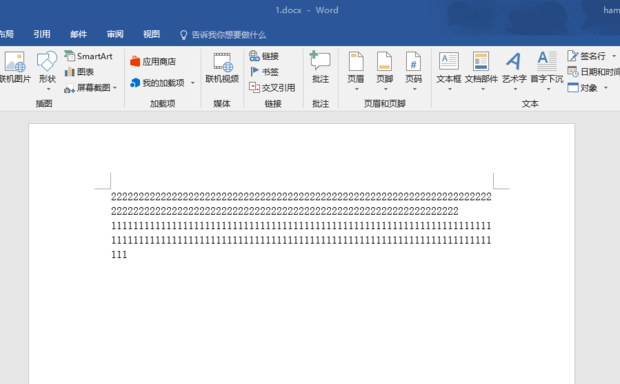Expand the Page Number dropdown arrow

415,89
